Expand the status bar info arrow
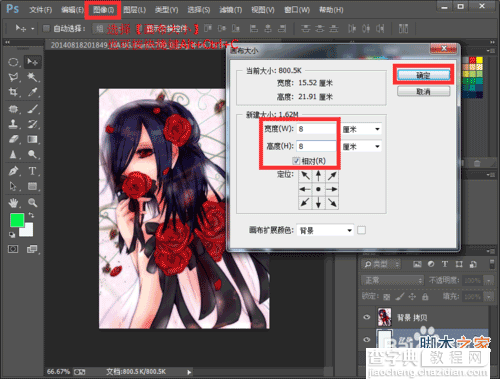The height and width of the screenshot is (379, 500). [x=189, y=372]
